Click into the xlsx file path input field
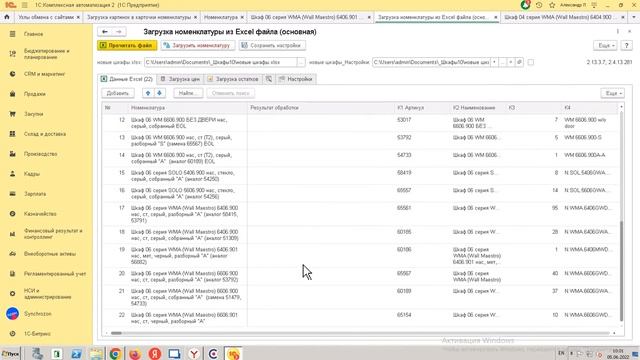The width and height of the screenshot is (640, 360). point(220,62)
